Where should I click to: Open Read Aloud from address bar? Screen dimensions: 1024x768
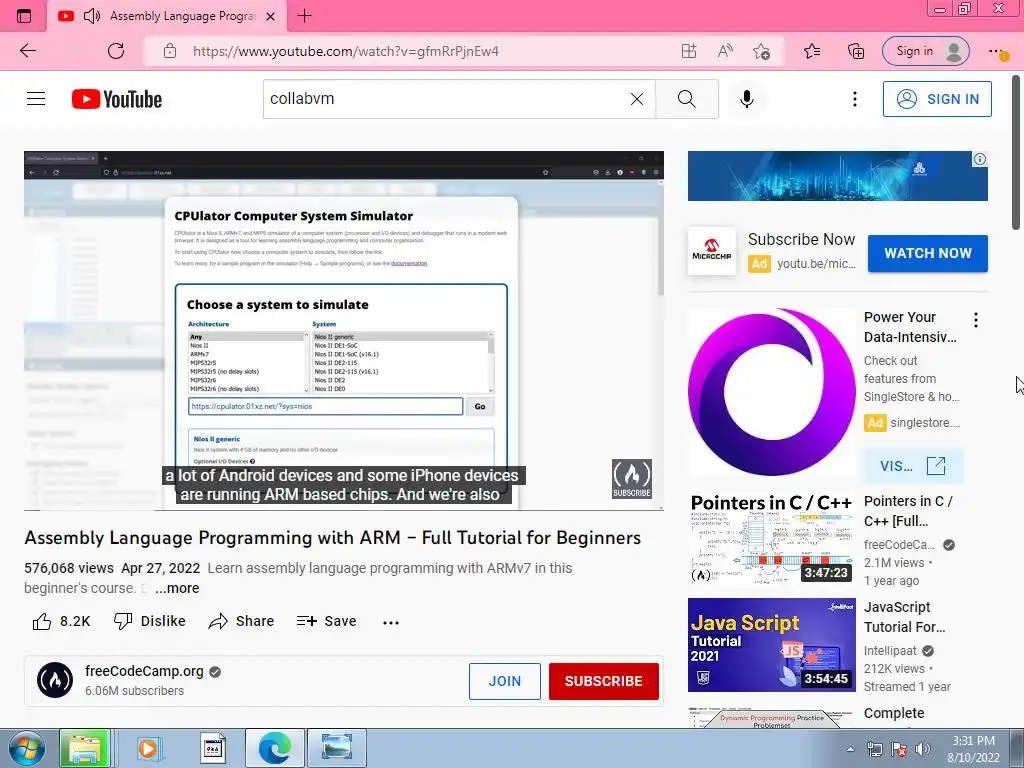pos(725,51)
